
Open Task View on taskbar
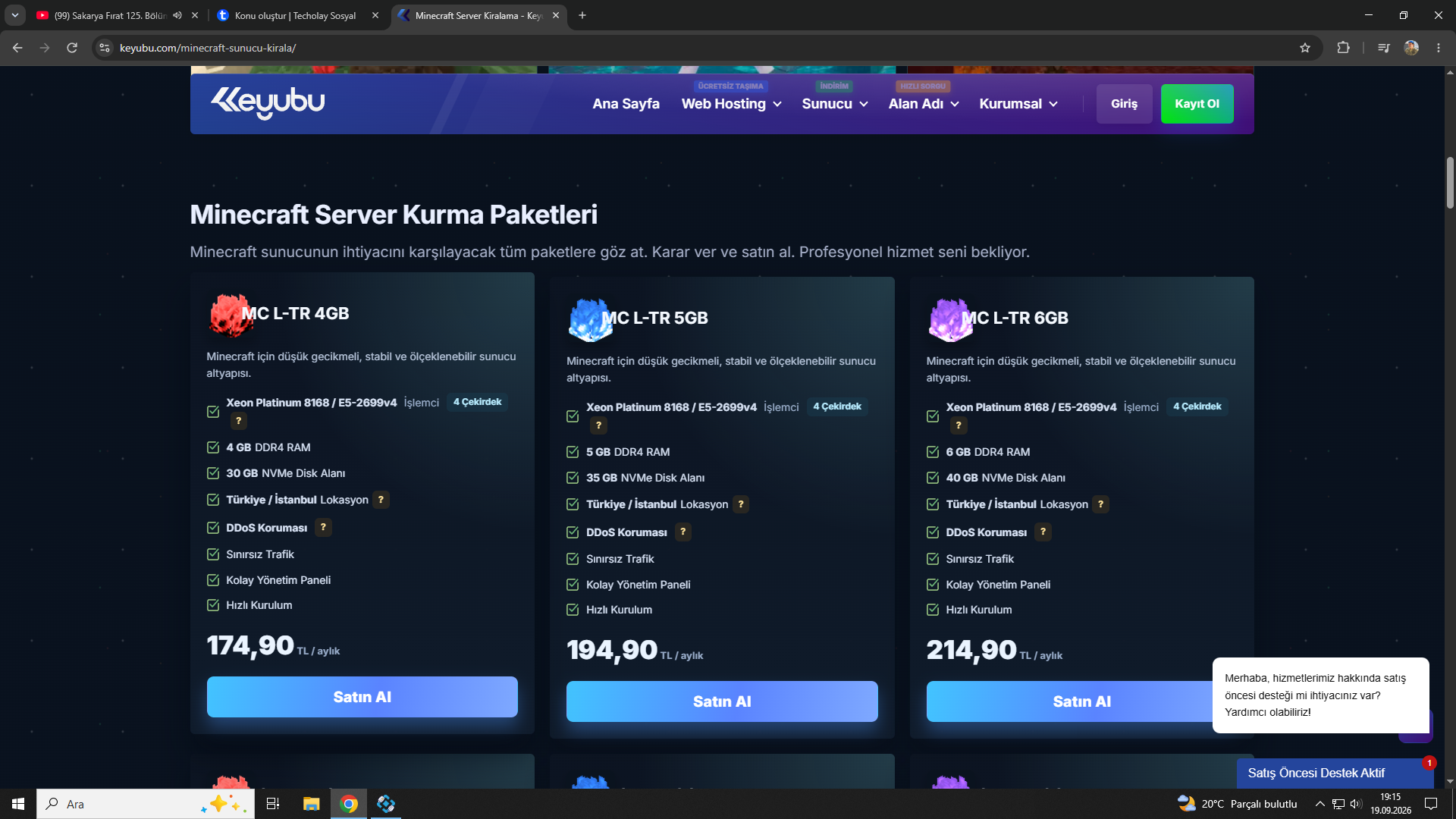point(273,804)
